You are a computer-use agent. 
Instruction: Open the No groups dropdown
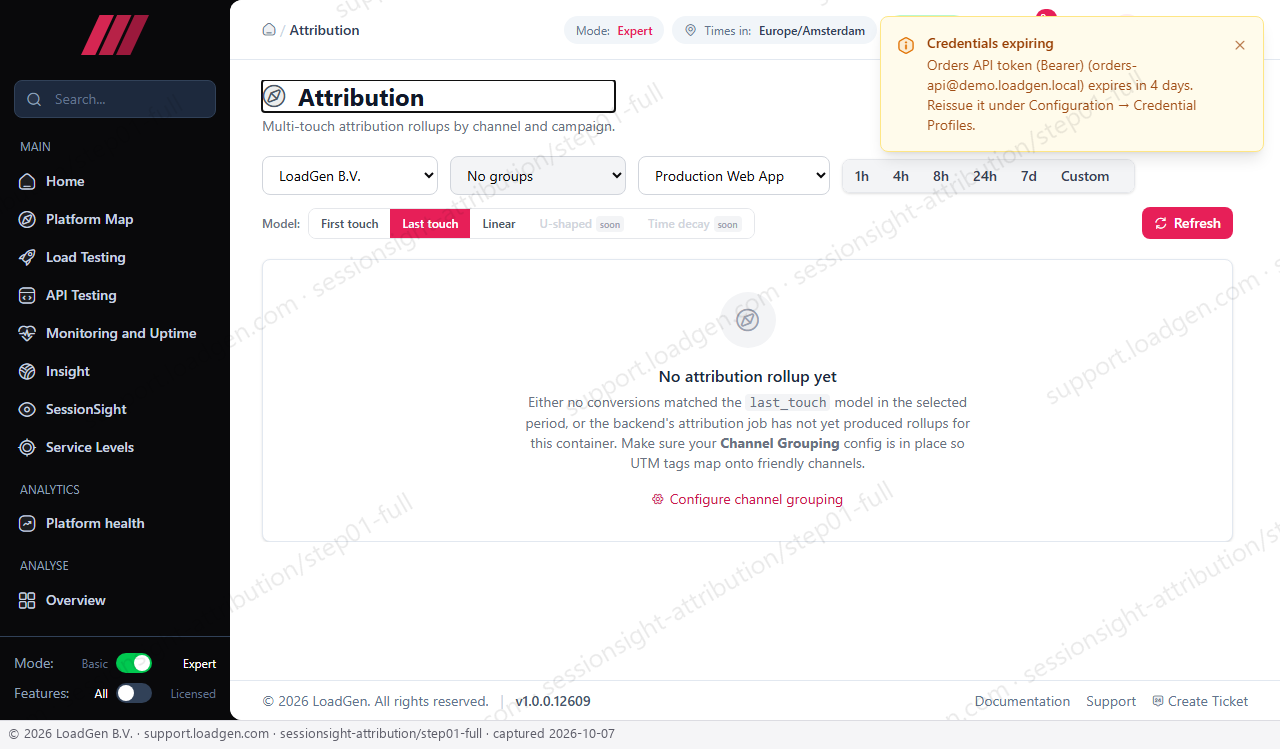coord(538,176)
